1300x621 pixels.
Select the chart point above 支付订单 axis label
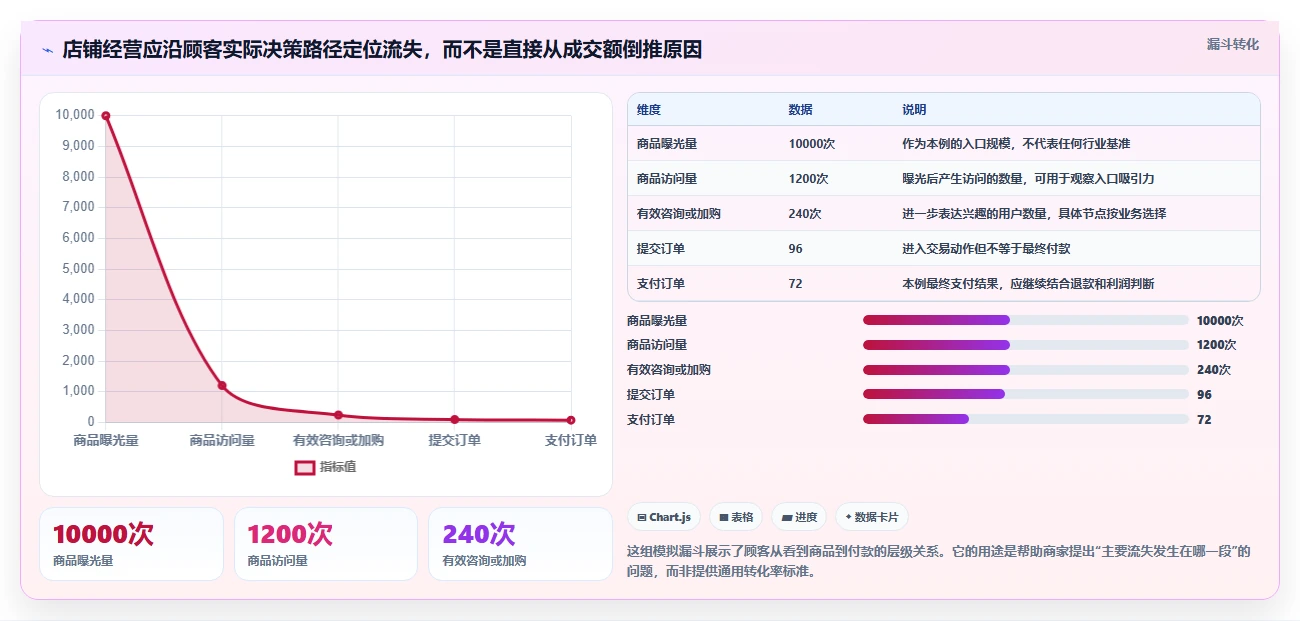571,420
